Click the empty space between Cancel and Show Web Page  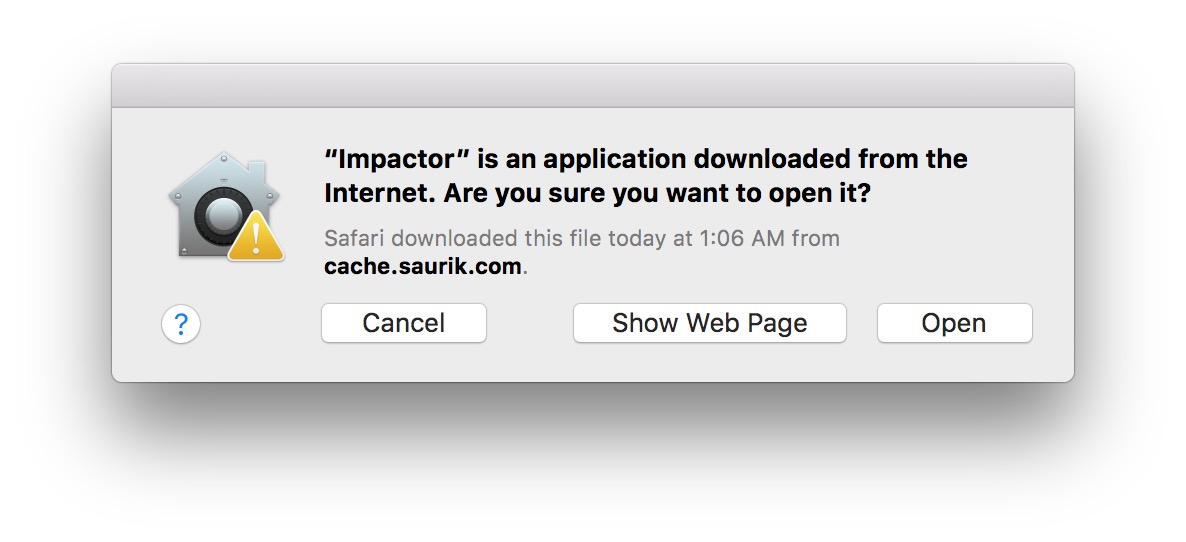point(529,323)
